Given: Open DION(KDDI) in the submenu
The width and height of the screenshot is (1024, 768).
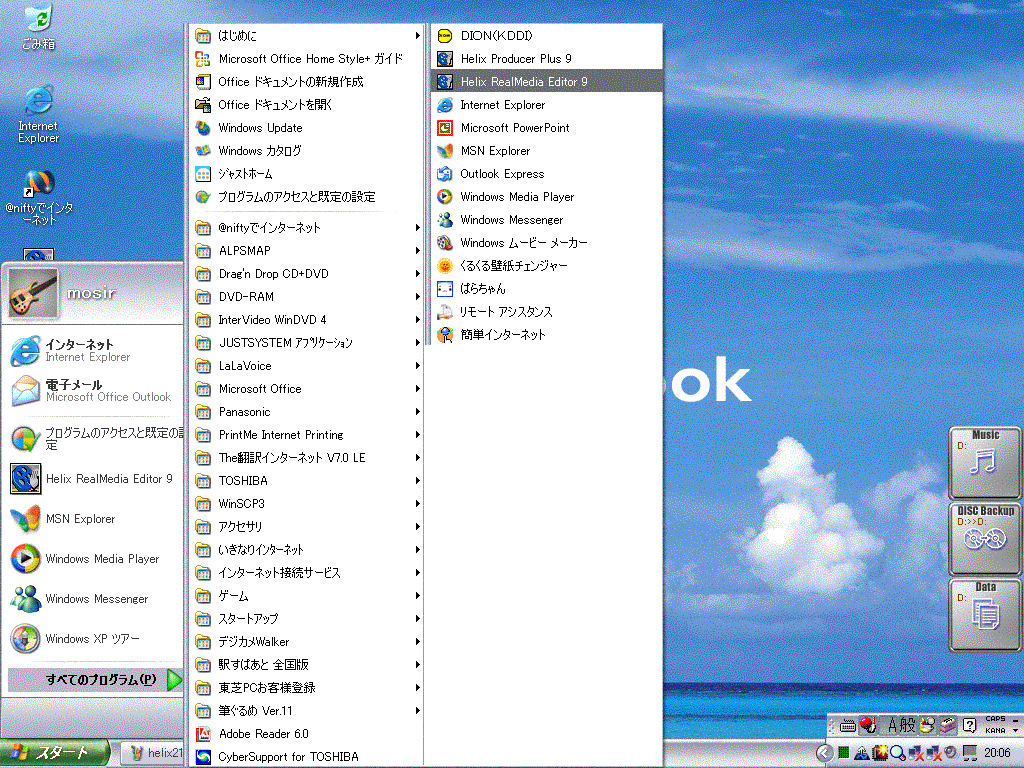Looking at the screenshot, I should (x=547, y=36).
